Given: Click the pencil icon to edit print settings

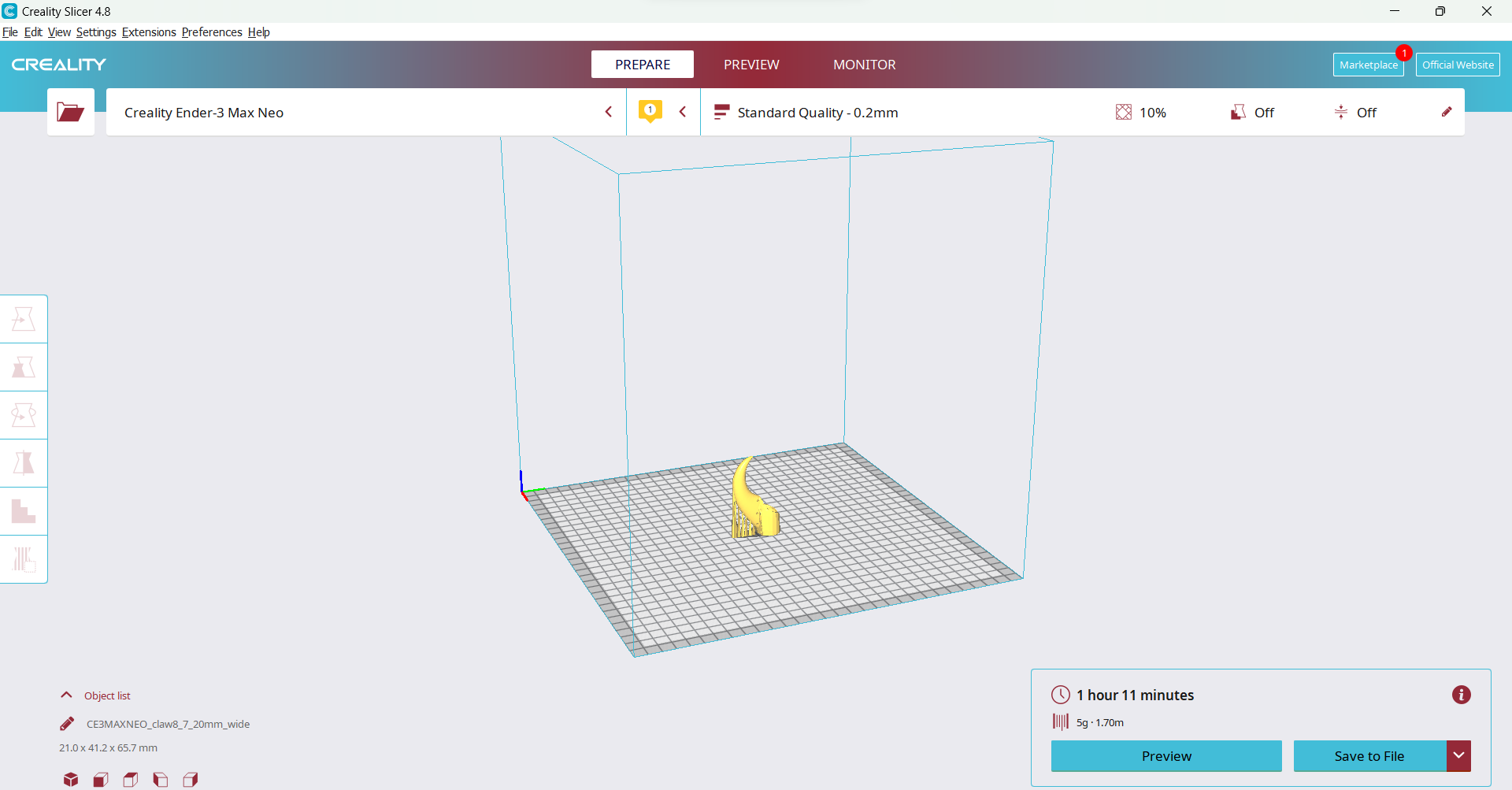Looking at the screenshot, I should pos(1447,112).
